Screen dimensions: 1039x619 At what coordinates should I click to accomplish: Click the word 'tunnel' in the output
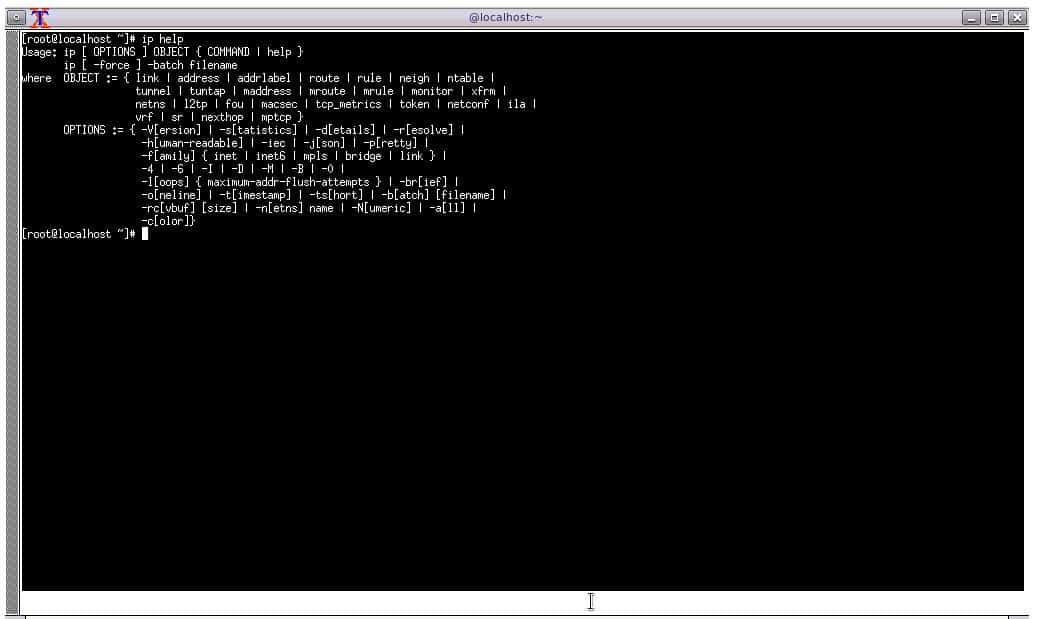tap(153, 91)
